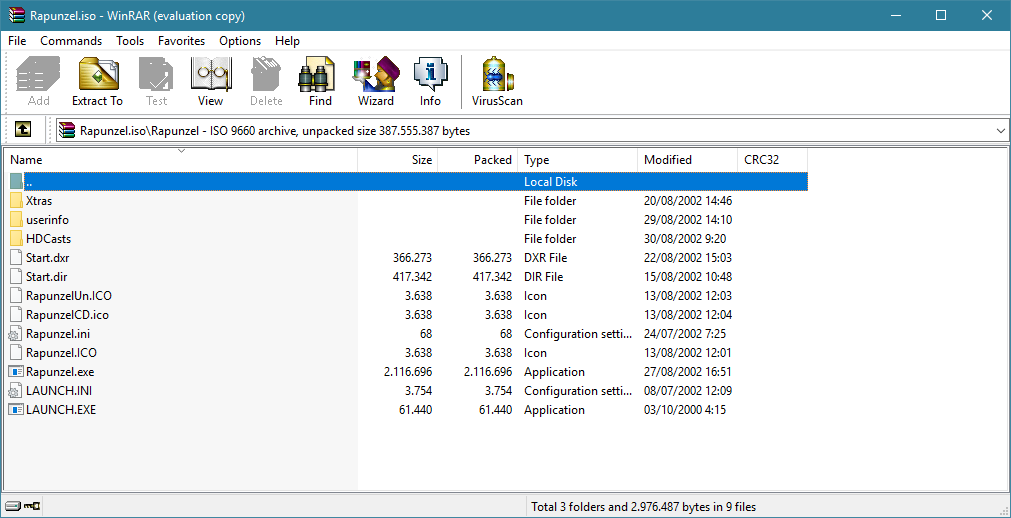Image resolution: width=1011 pixels, height=518 pixels.
Task: Sort by Name column header
Action: [x=181, y=159]
